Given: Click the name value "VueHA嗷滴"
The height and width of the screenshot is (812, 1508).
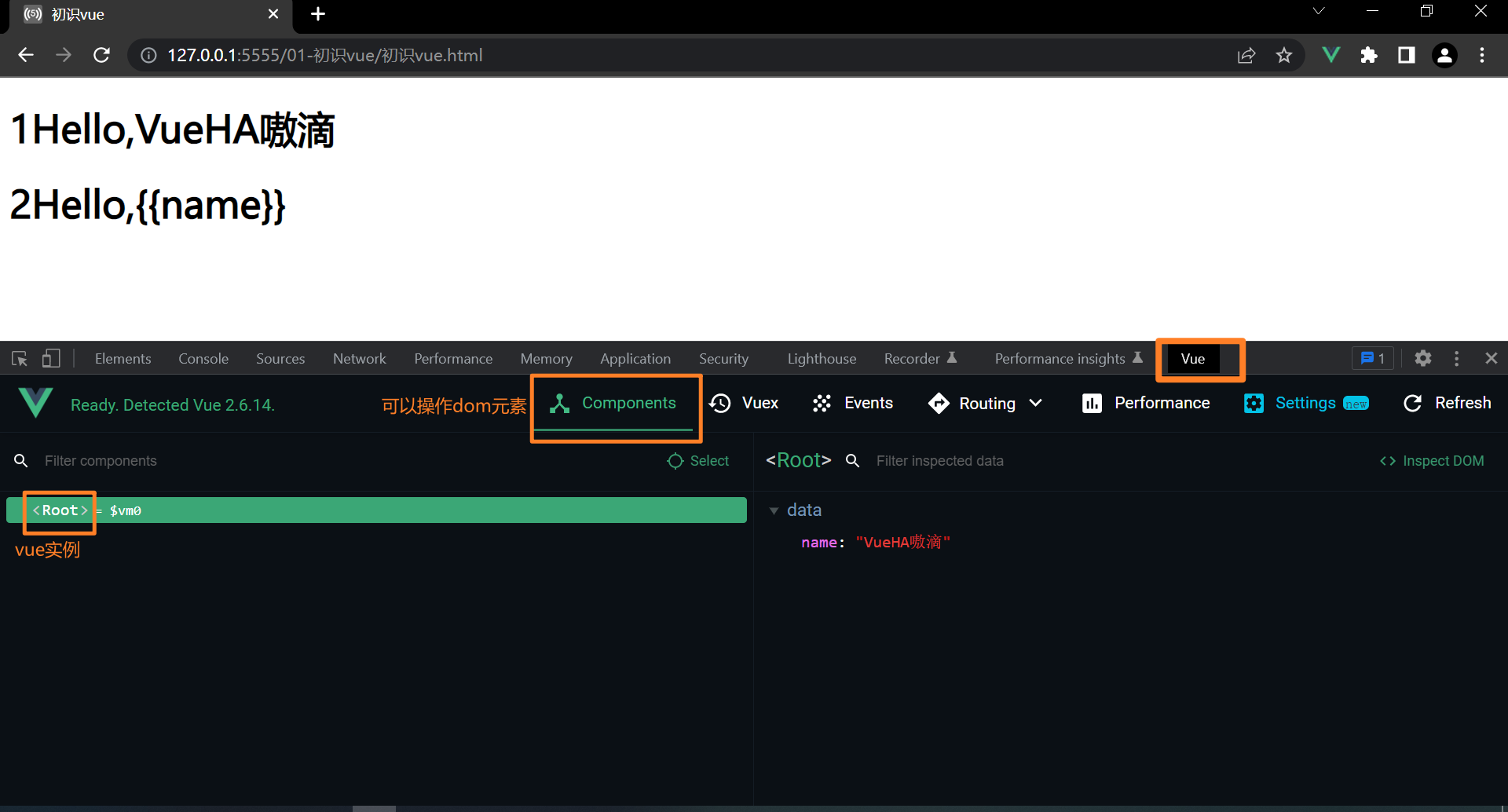Looking at the screenshot, I should [x=903, y=542].
